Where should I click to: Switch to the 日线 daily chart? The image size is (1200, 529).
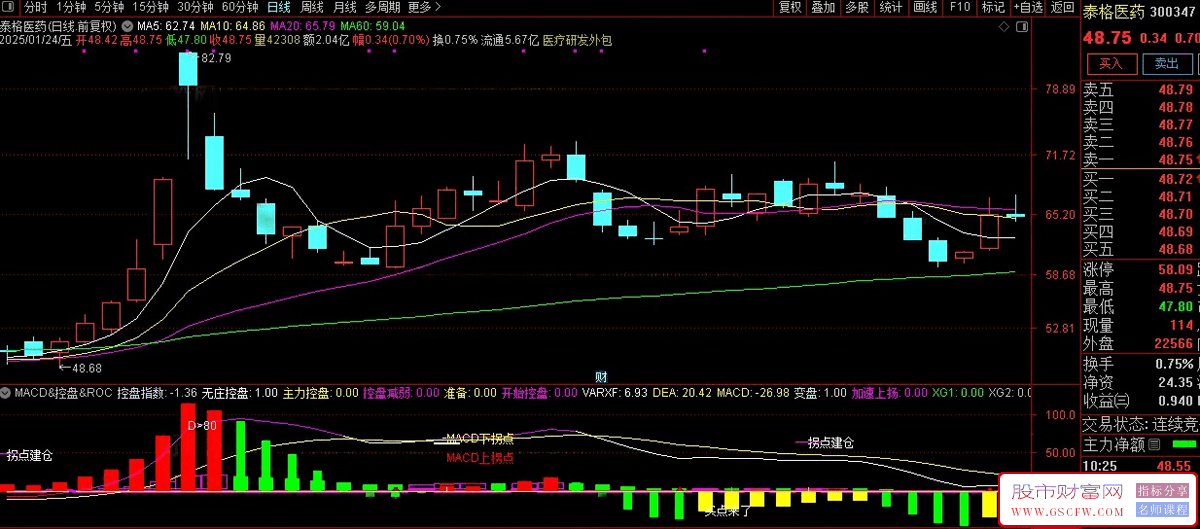279,7
